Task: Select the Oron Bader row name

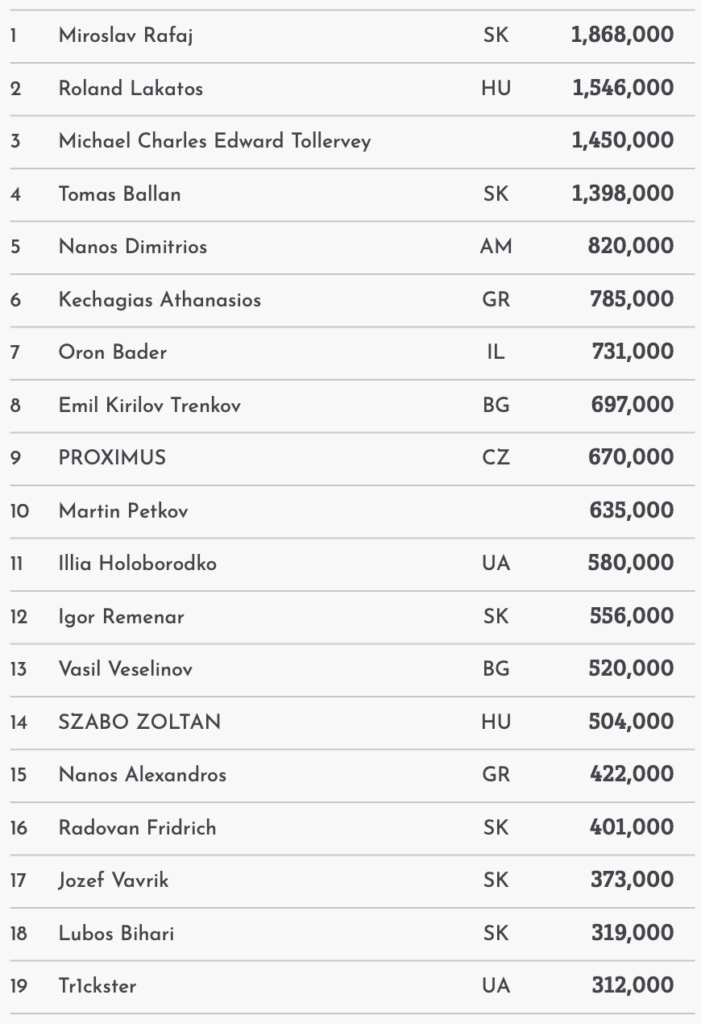Action: click(113, 353)
